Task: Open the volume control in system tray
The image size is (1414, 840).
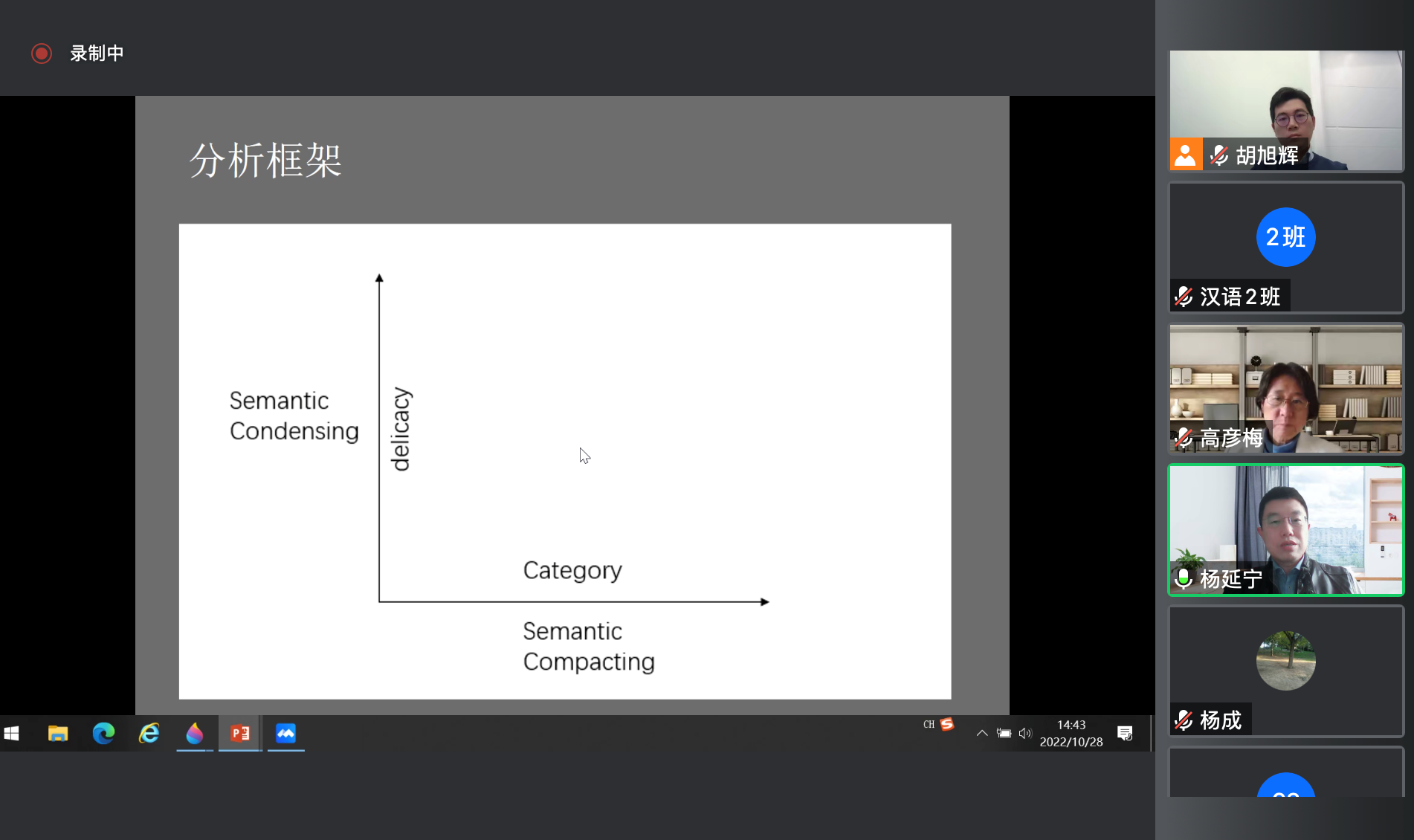Action: tap(1025, 734)
